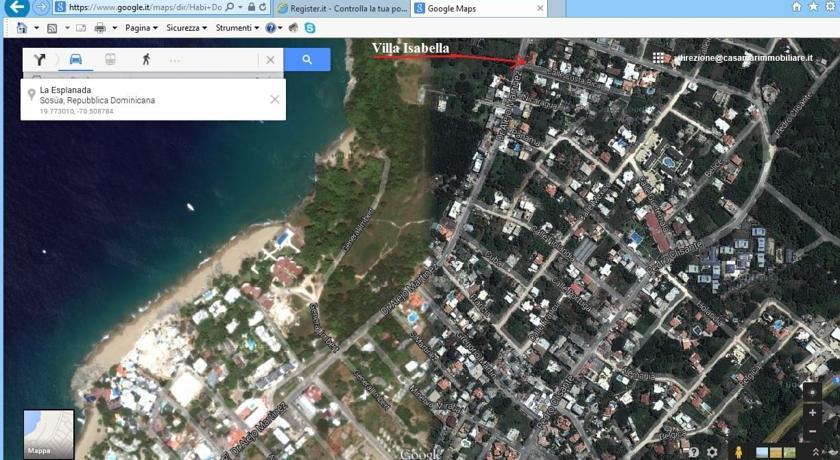The height and width of the screenshot is (460, 840).
Task: Click the blue Google Maps search button
Action: click(307, 60)
